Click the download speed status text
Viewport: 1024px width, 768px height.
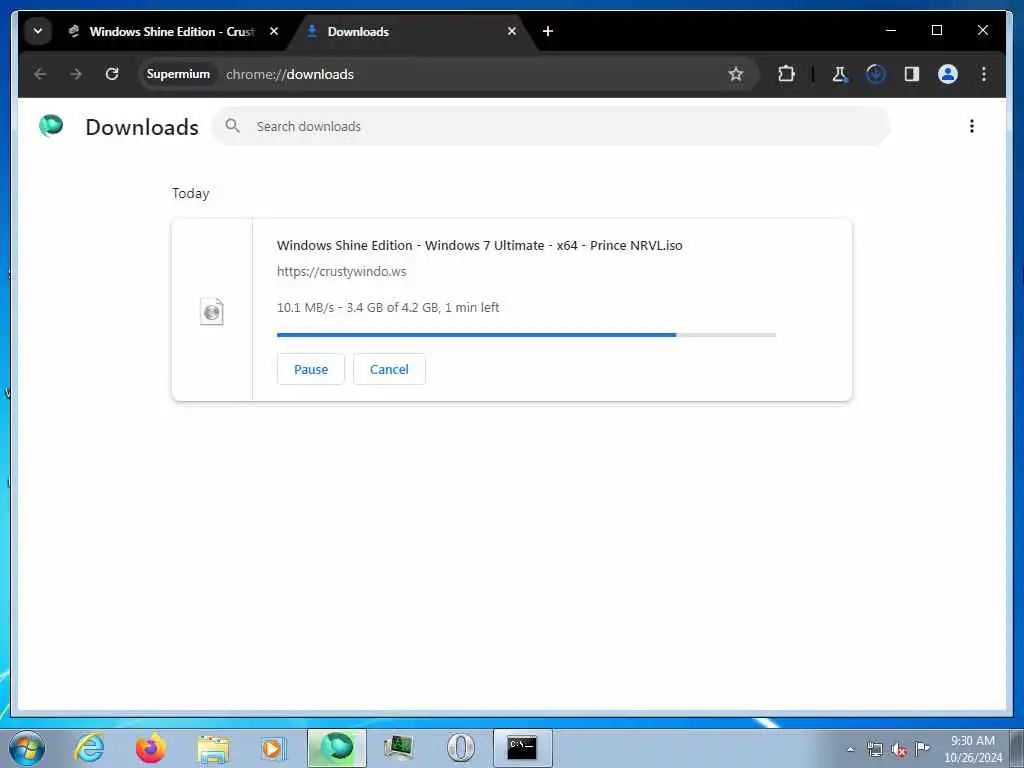[388, 308]
